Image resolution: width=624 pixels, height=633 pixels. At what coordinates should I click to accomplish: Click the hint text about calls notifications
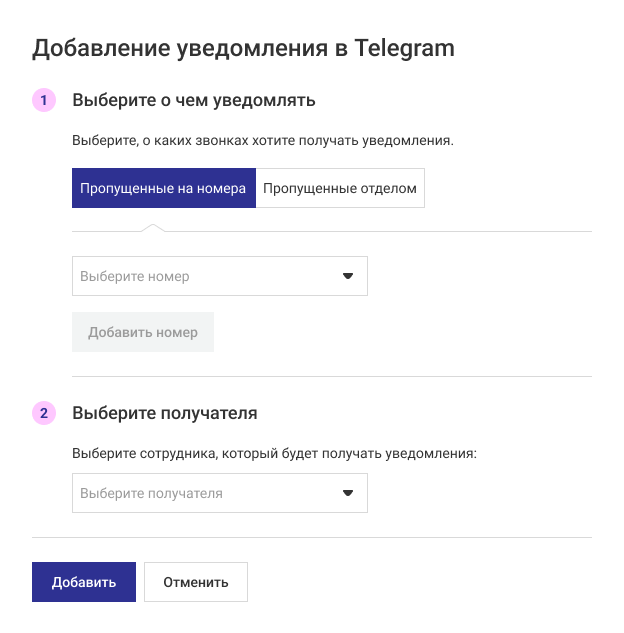click(263, 141)
